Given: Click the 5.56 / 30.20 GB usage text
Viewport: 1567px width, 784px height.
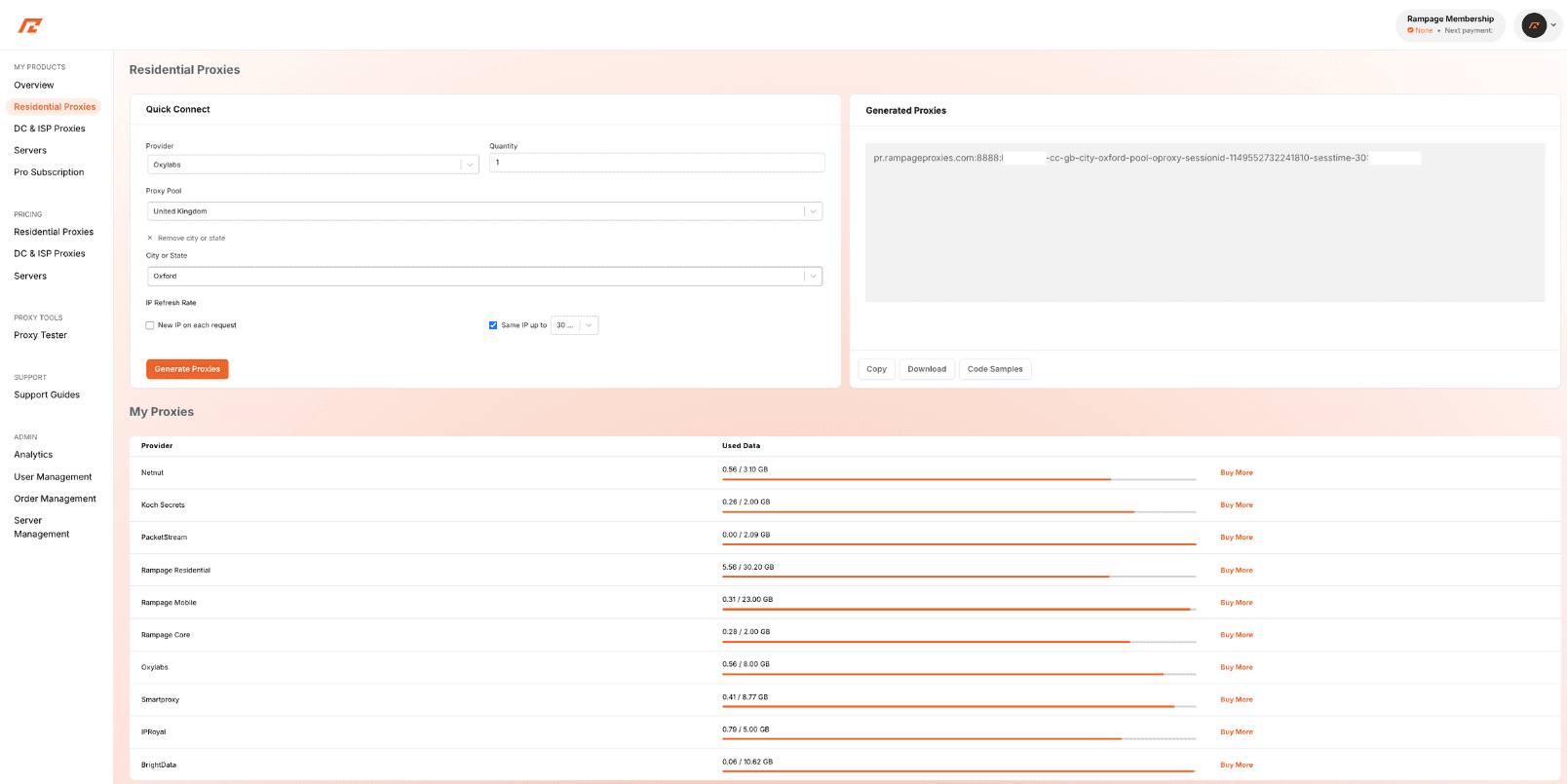Looking at the screenshot, I should 747,567.
